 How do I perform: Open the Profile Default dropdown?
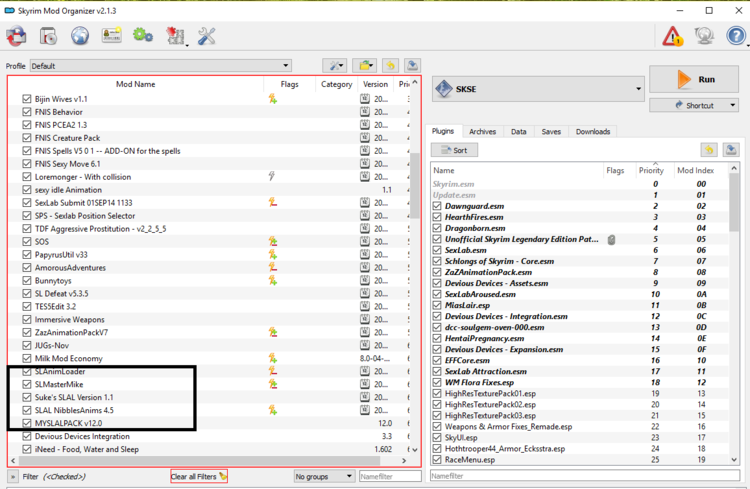pyautogui.click(x=161, y=66)
